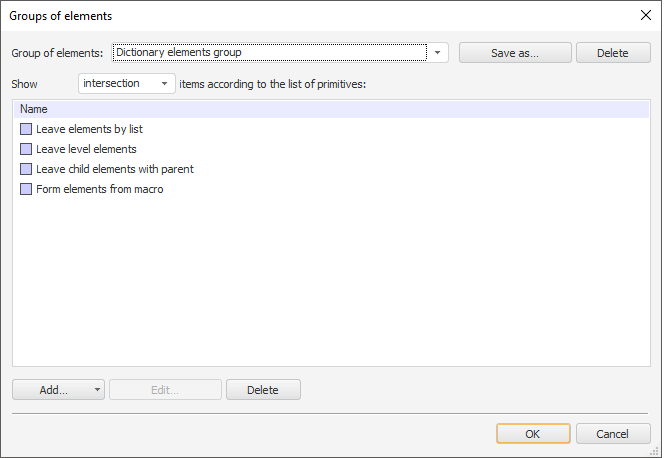
Task: Highlight the "Leave child elements with parent" text
Action: tap(115, 169)
